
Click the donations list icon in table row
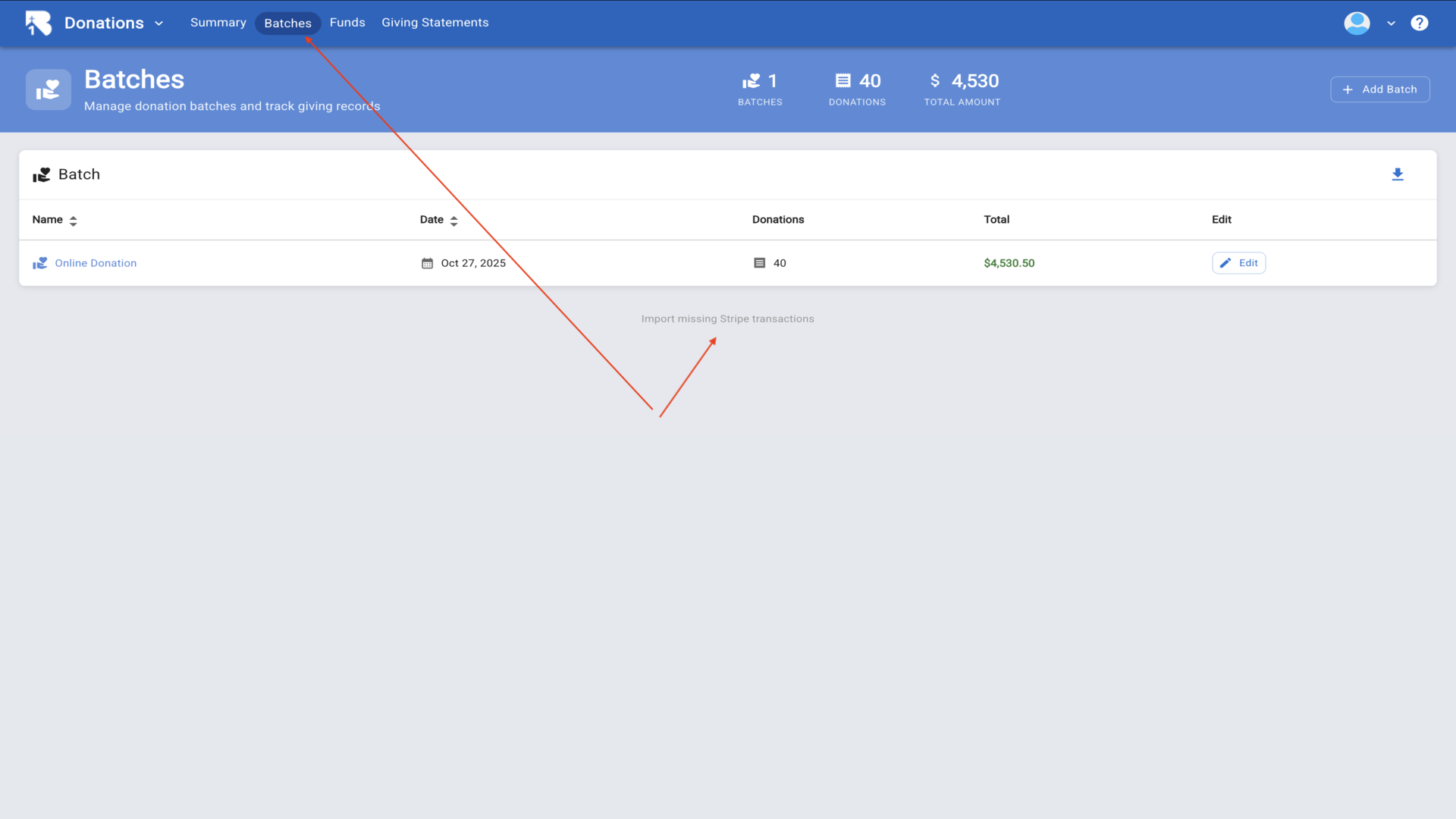click(759, 263)
